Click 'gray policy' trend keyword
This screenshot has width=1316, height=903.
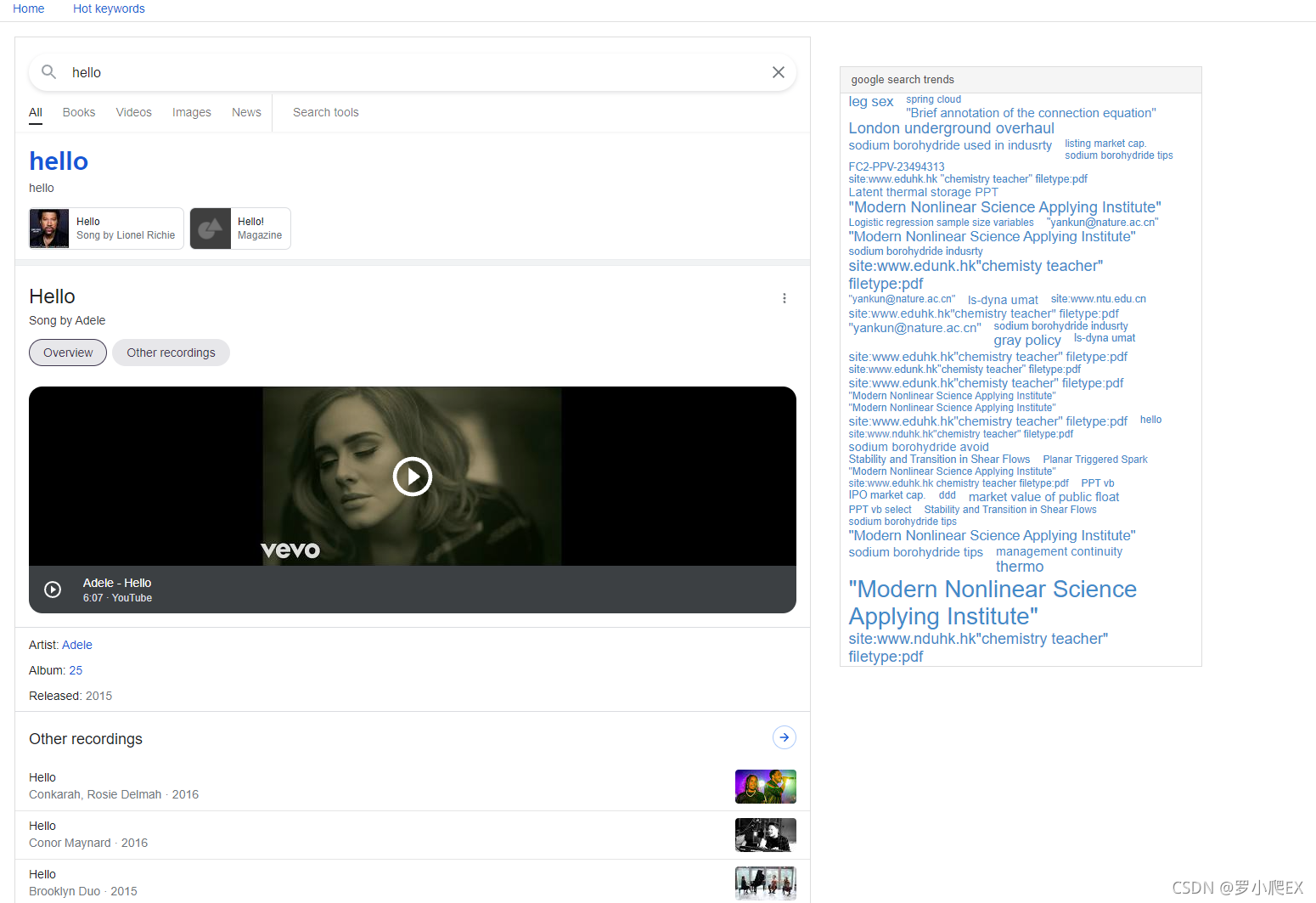pyautogui.click(x=1027, y=340)
